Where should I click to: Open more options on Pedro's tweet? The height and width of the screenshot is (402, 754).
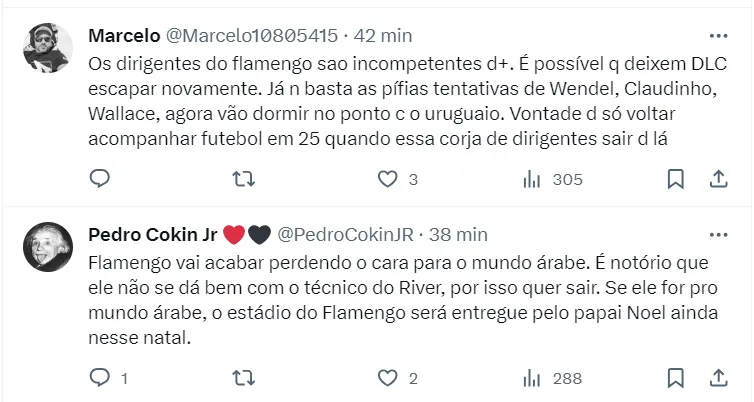tap(717, 234)
